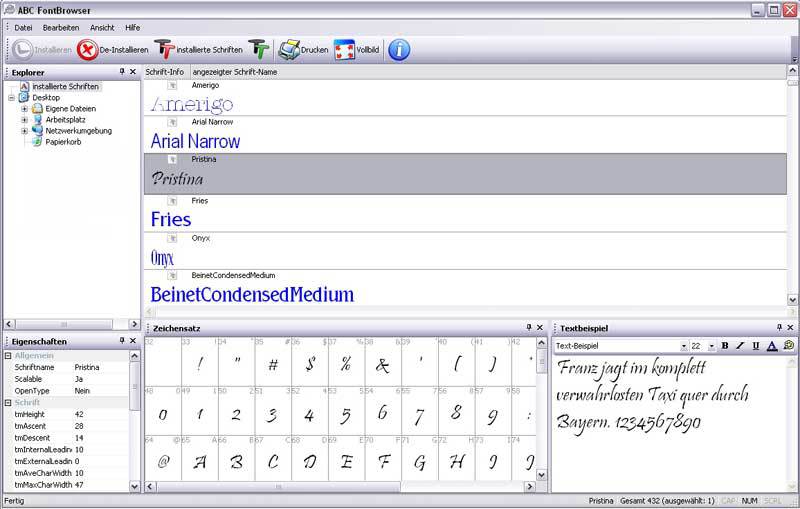Open the blue info icon
The image size is (800, 509).
tap(399, 50)
